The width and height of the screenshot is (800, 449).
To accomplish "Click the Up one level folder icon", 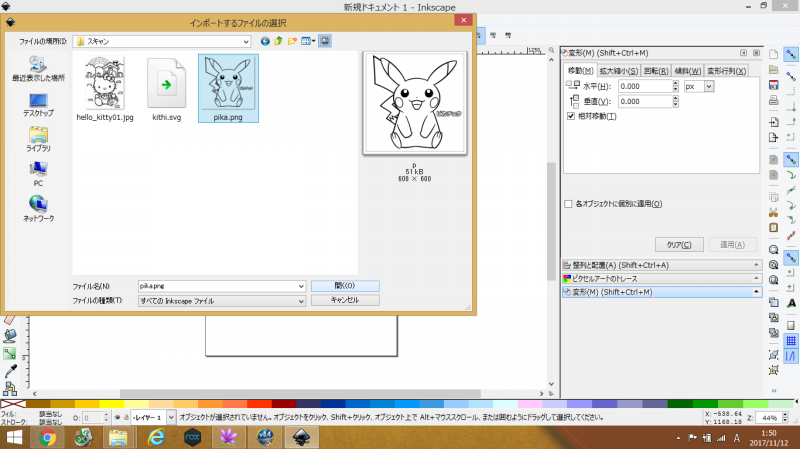I will point(279,41).
